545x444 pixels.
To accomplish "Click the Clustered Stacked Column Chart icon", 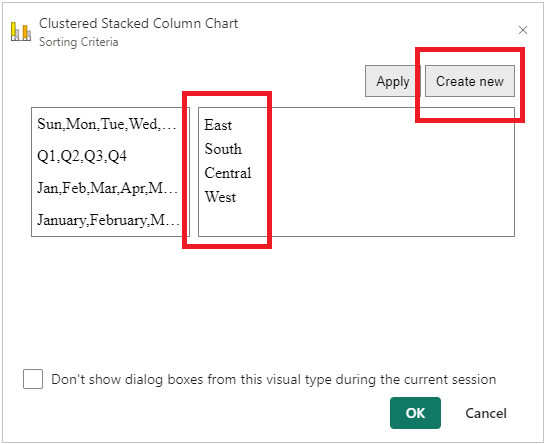I will pyautogui.click(x=21, y=31).
